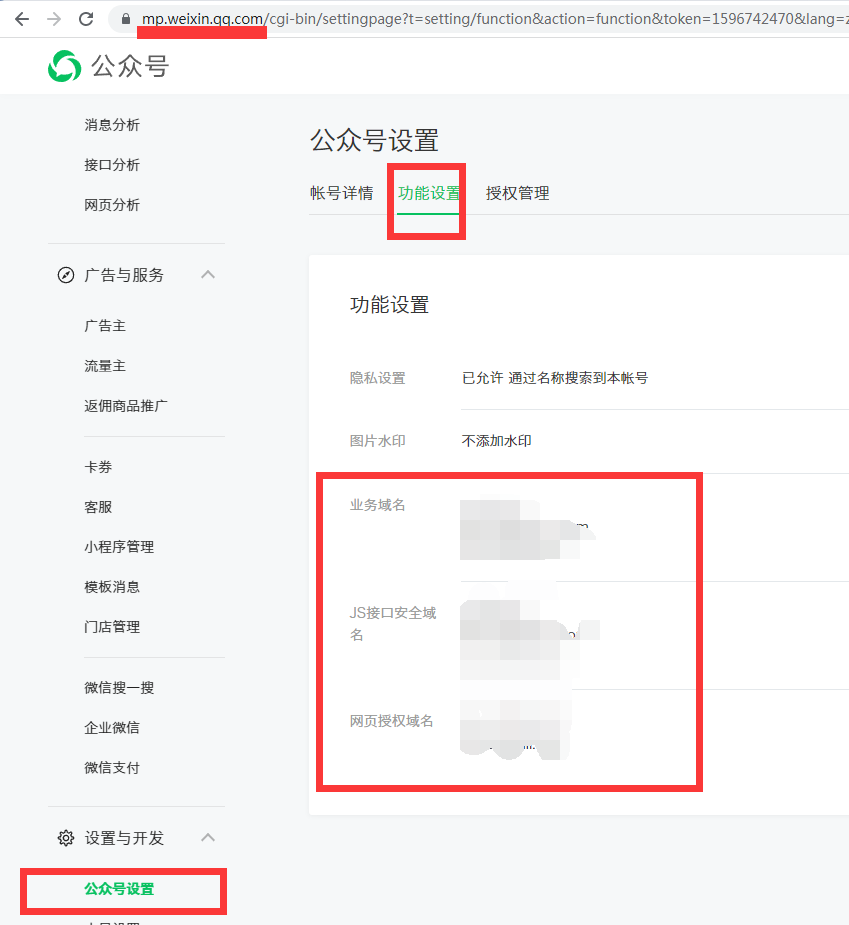This screenshot has height=925, width=849.
Task: Open 流量主 in the sidebar
Action: 105,366
